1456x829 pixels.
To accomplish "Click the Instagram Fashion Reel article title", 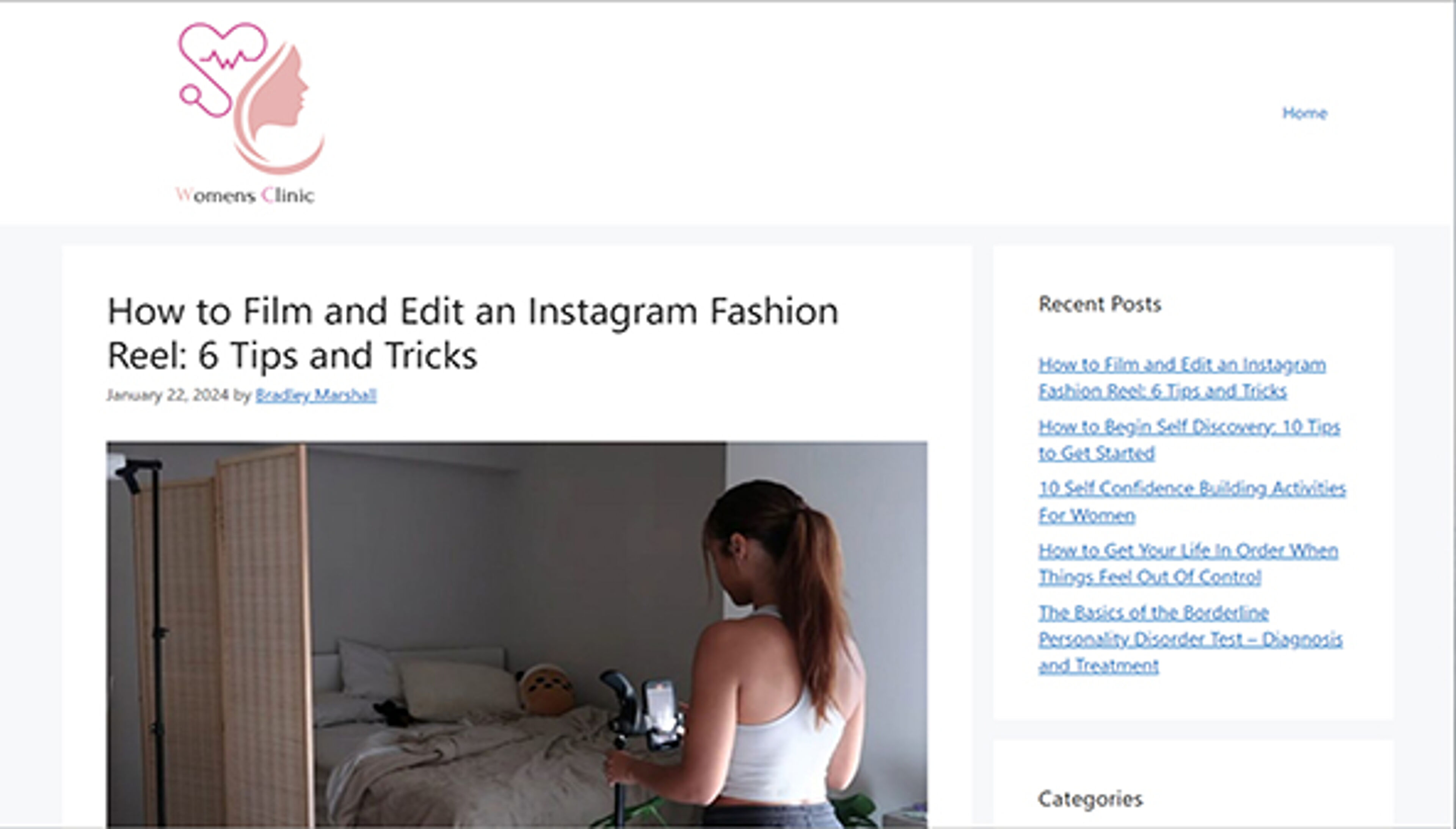I will coord(472,333).
